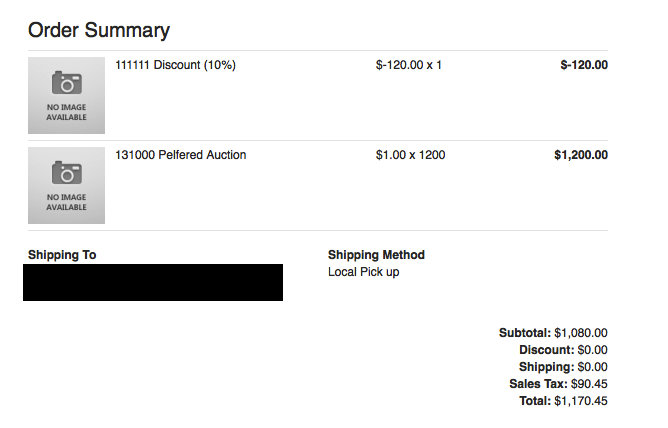Click the Subtotal $1,080.00 line
The width and height of the screenshot is (668, 428).
(x=553, y=333)
